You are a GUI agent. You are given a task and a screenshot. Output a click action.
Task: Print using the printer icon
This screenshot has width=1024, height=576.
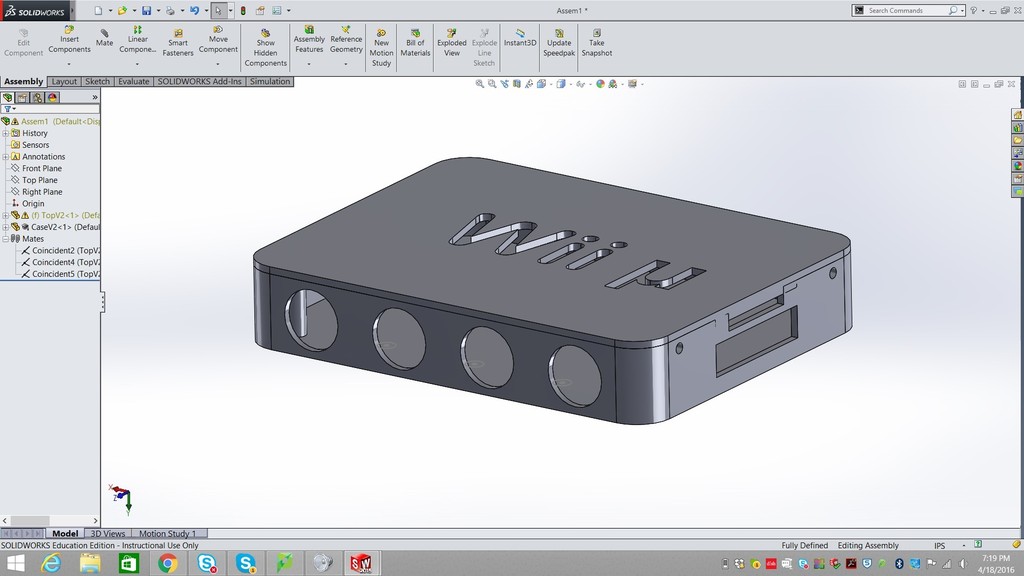[x=170, y=10]
